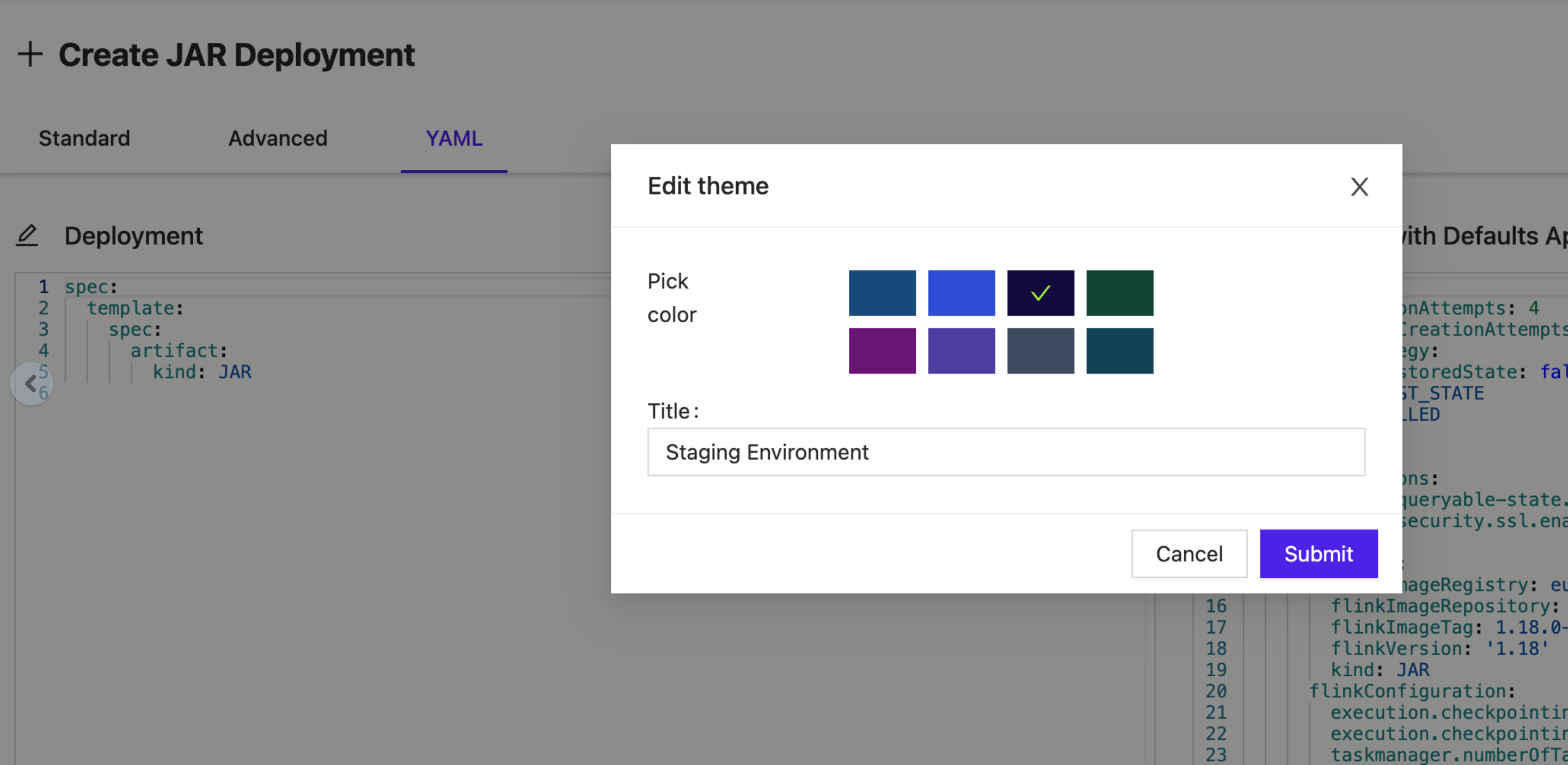The image size is (1568, 765).
Task: Pick the bright royal blue color swatch
Action: click(x=961, y=293)
